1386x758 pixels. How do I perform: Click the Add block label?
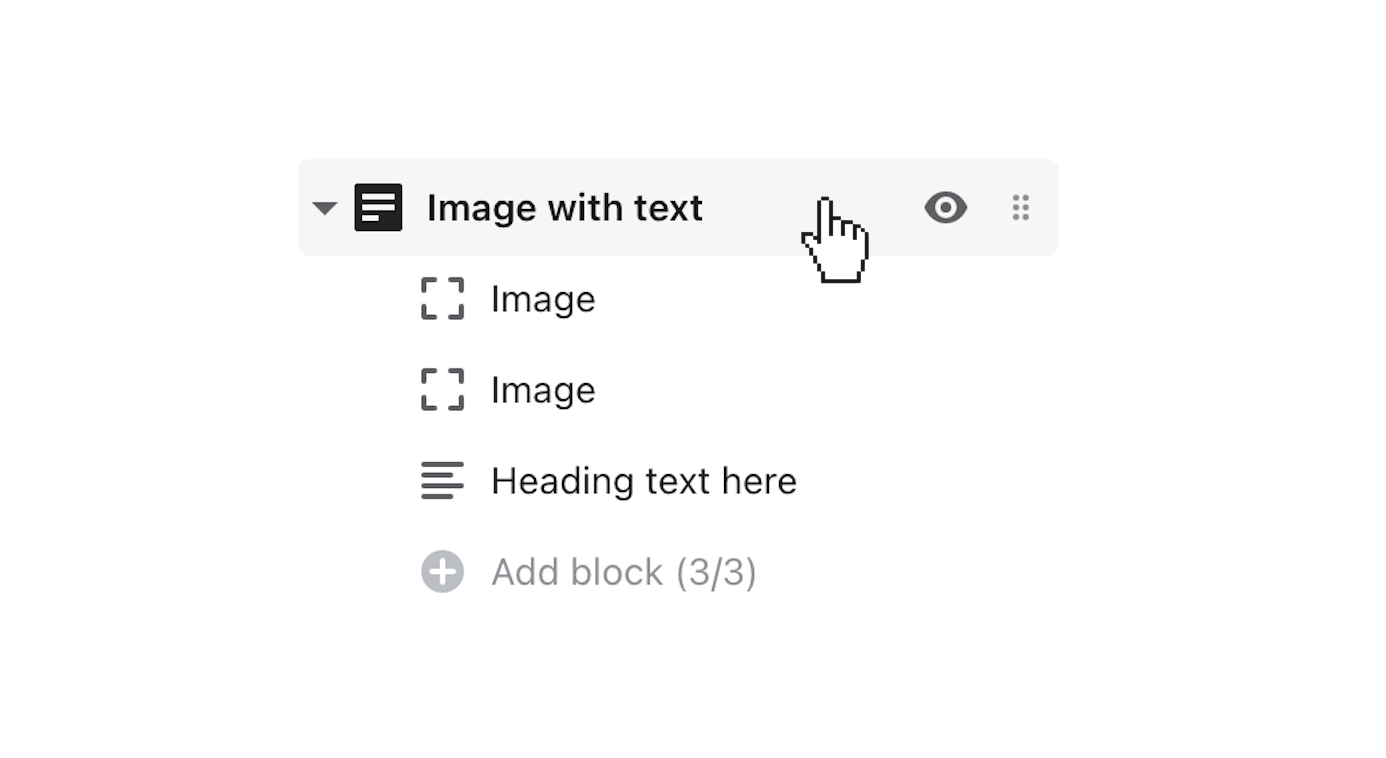point(578,572)
